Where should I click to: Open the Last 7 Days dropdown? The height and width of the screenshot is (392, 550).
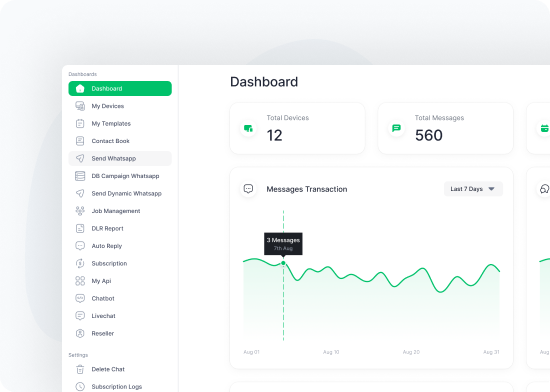473,189
